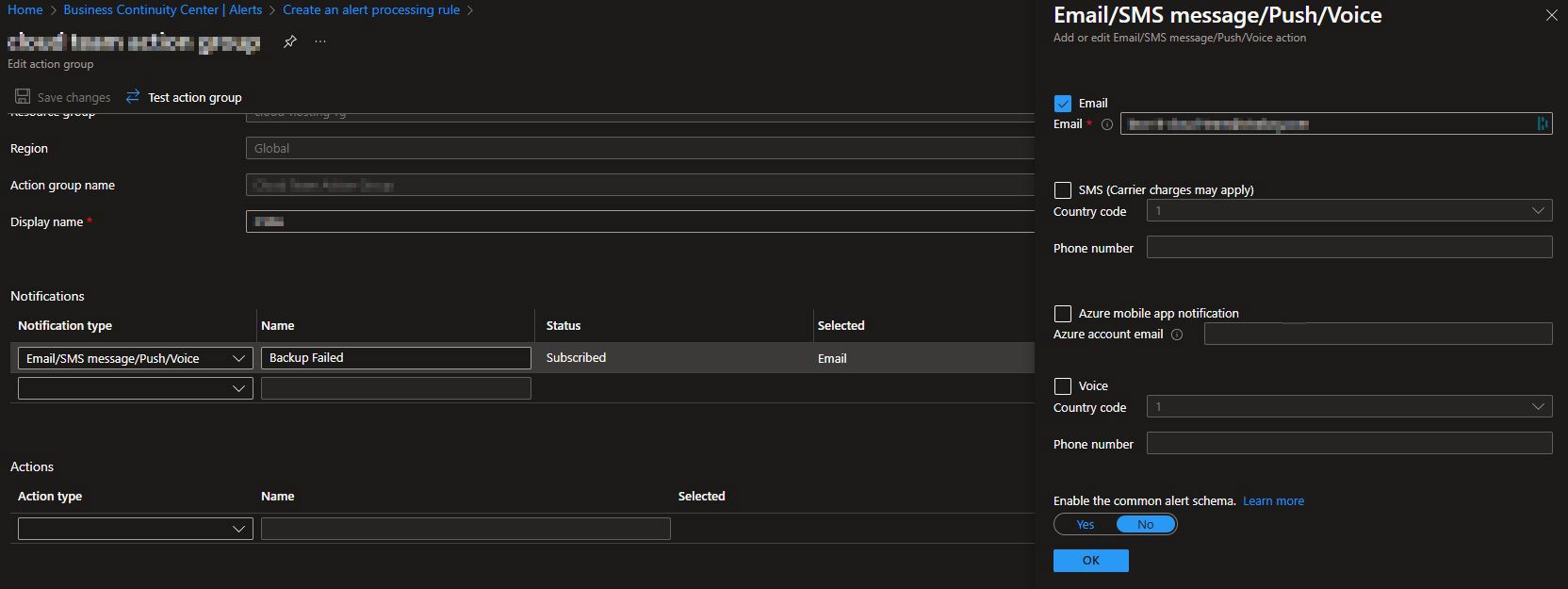Click the Notifications section heading
Image resolution: width=1568 pixels, height=589 pixels.
(47, 296)
